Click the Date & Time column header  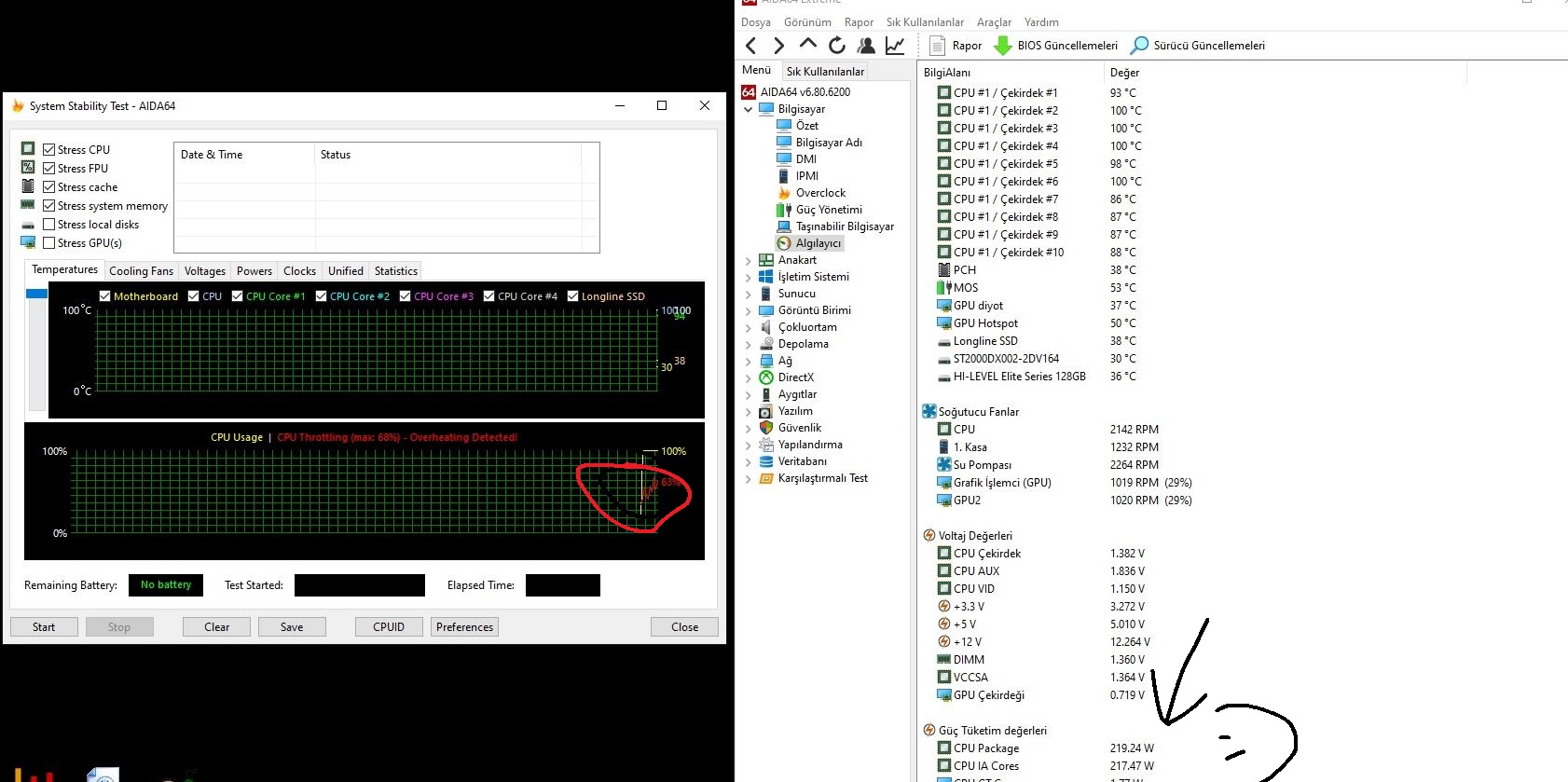click(245, 155)
